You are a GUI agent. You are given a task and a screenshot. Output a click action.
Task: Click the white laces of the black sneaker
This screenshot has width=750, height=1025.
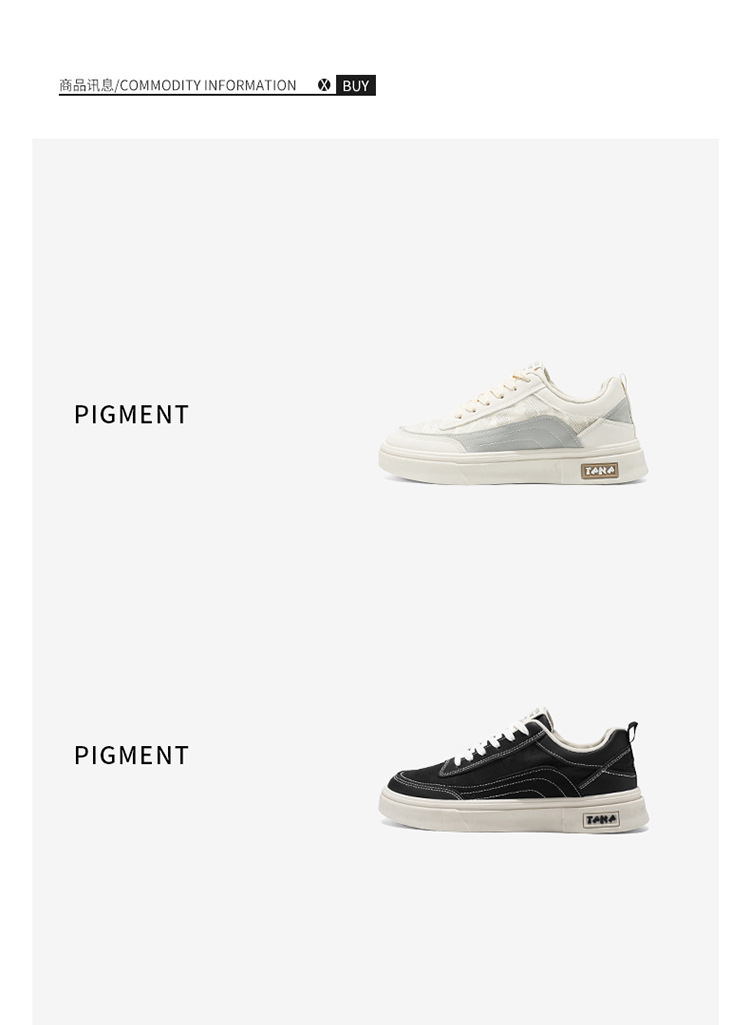497,737
